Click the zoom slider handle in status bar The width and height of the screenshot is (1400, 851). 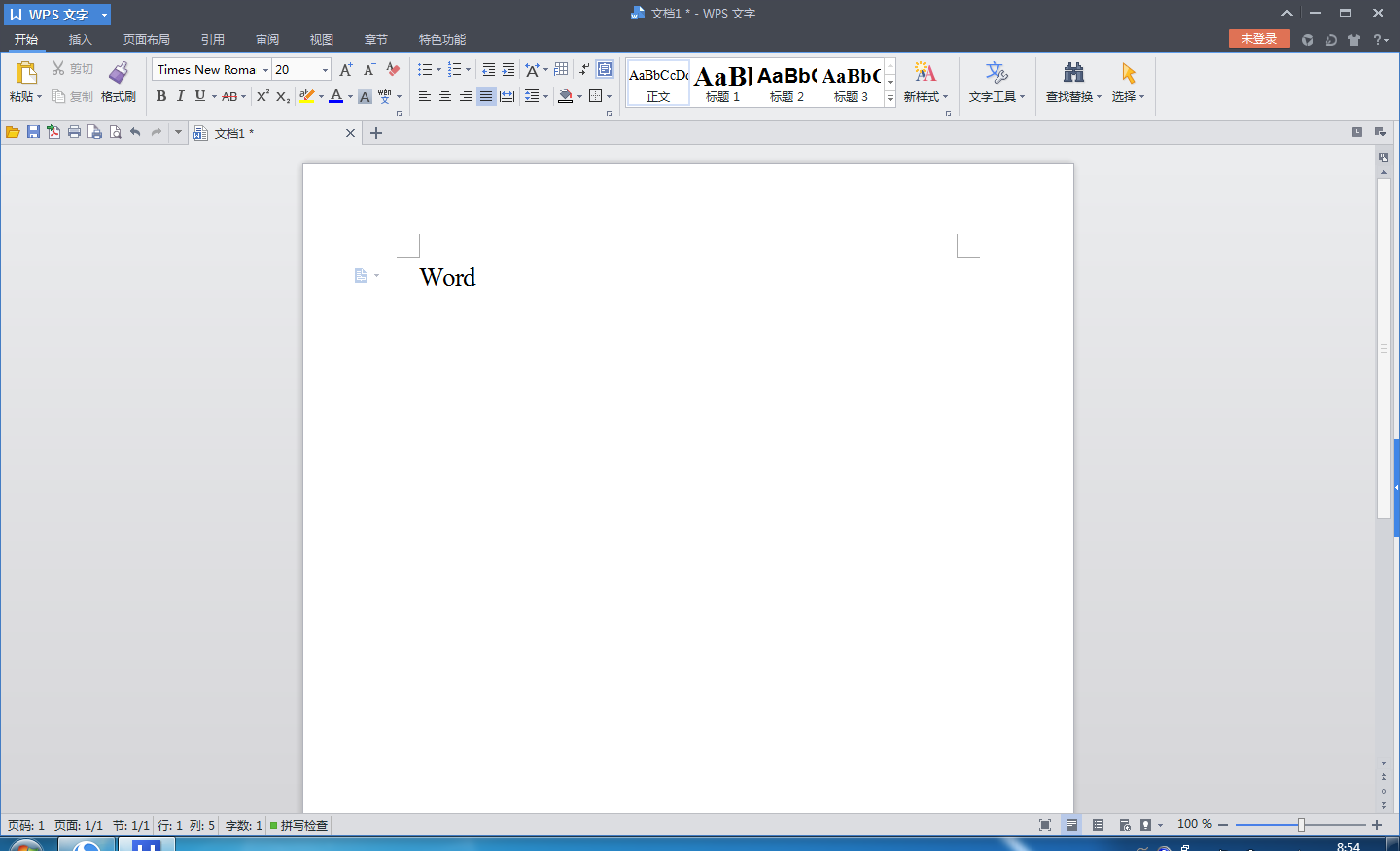[1301, 825]
